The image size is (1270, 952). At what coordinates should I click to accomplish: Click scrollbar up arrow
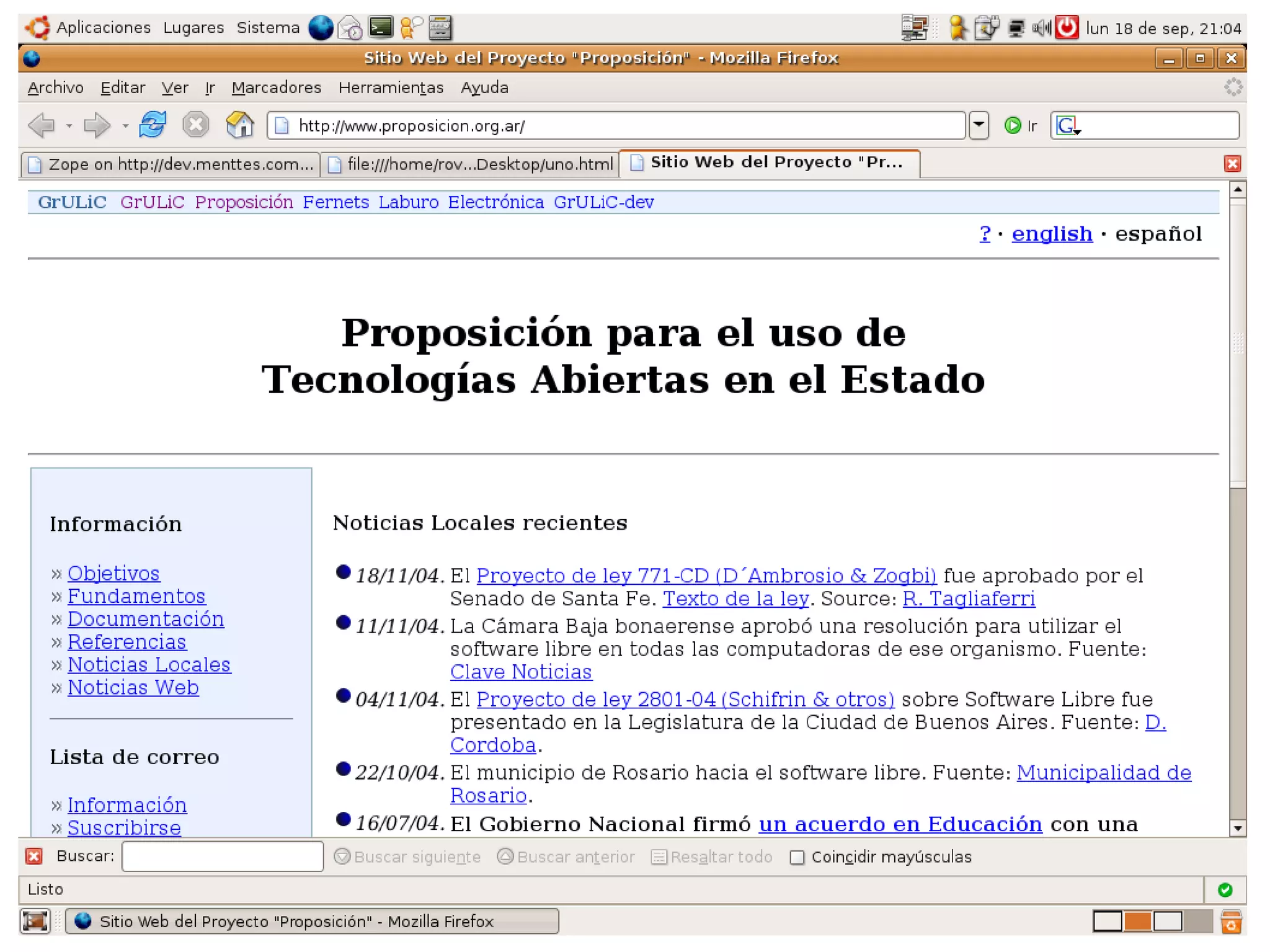[x=1238, y=189]
